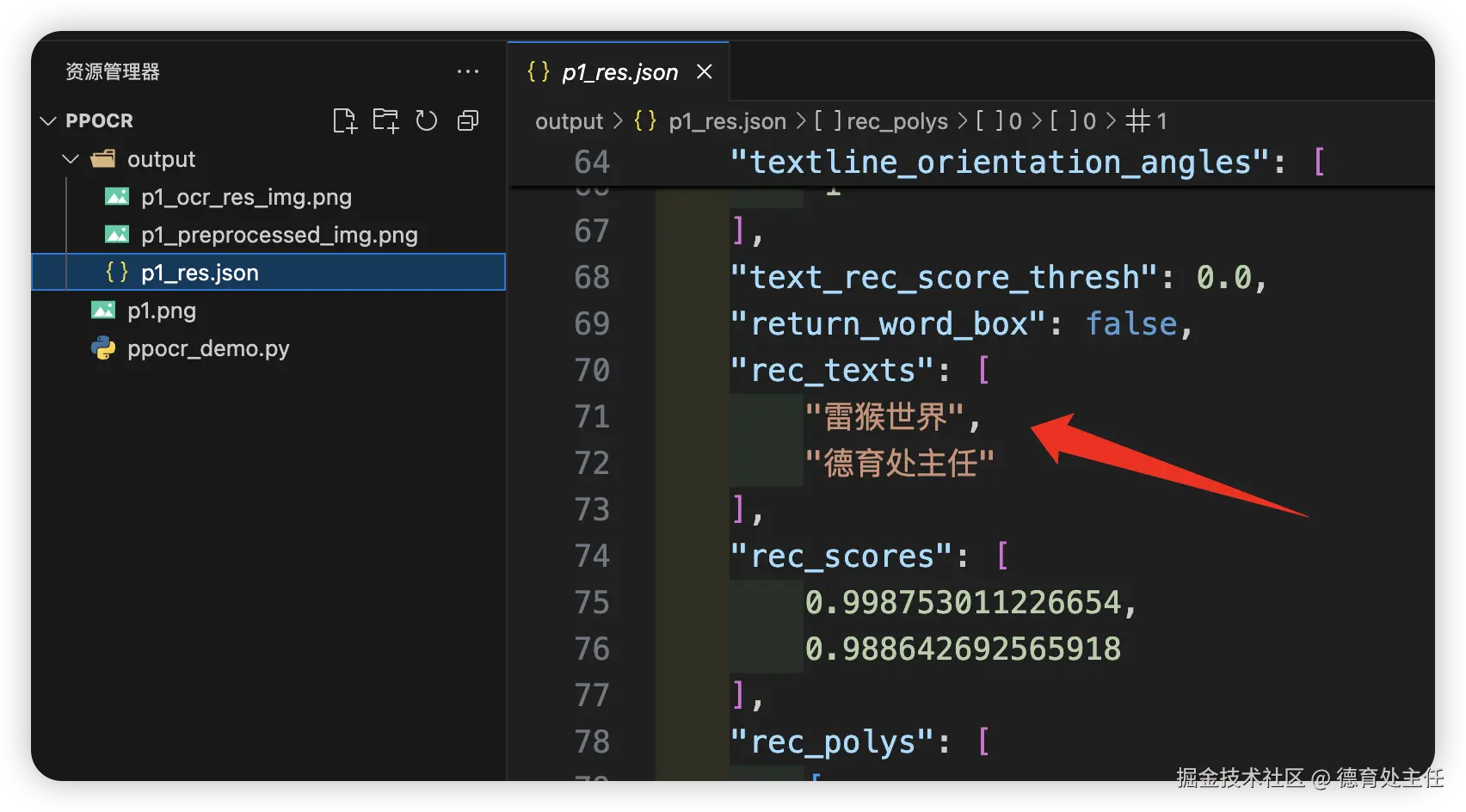Collapse all folders in explorer
This screenshot has height=812, width=1466.
pos(468,121)
